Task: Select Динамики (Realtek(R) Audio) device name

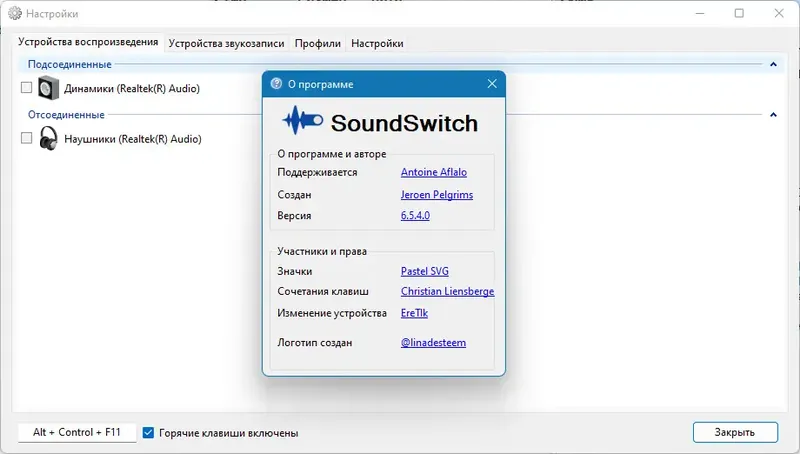Action: click(132, 88)
